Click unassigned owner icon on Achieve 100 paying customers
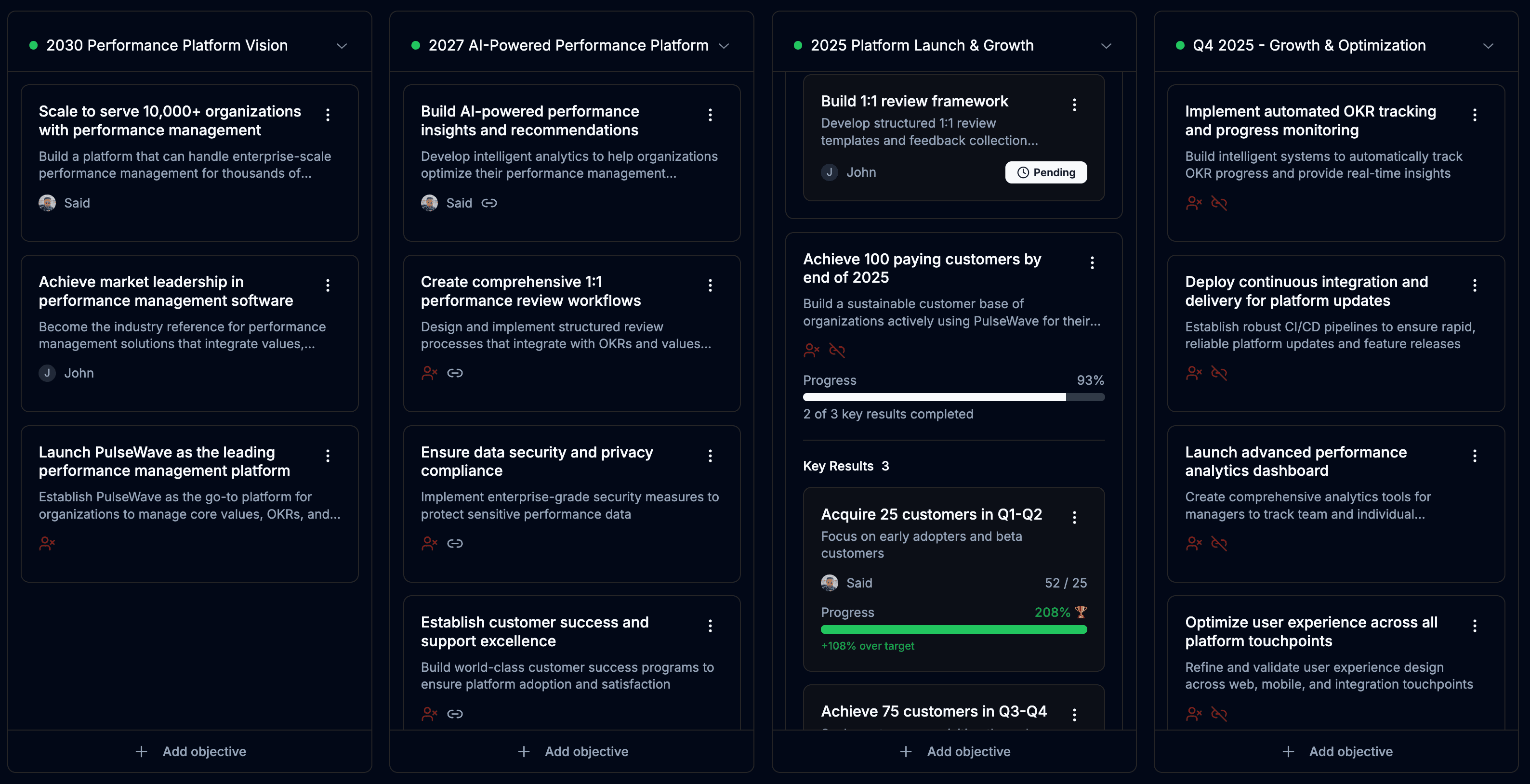 coord(811,351)
